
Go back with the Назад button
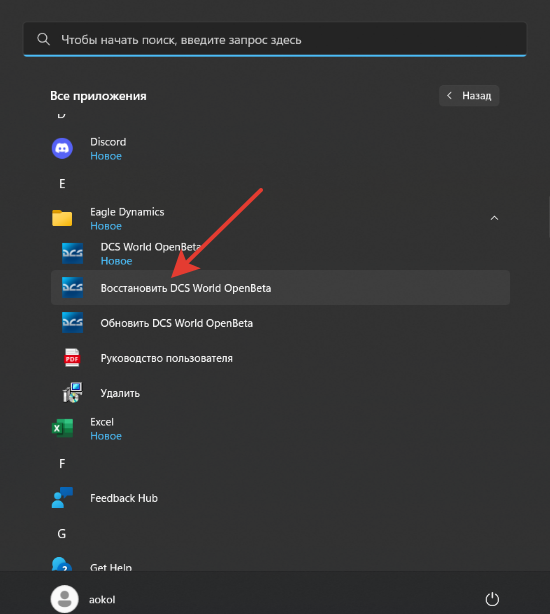(x=469, y=96)
